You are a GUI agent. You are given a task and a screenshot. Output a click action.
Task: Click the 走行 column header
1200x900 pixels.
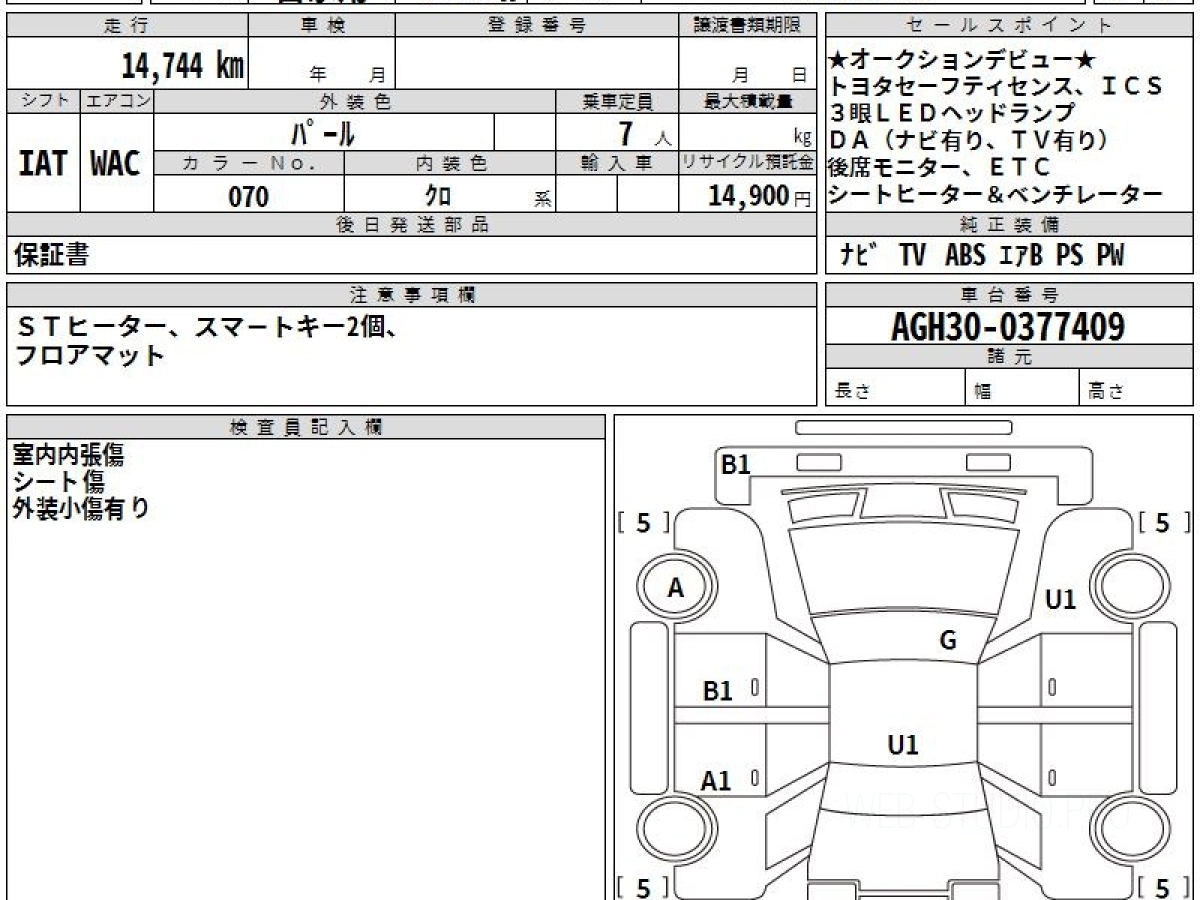click(126, 26)
